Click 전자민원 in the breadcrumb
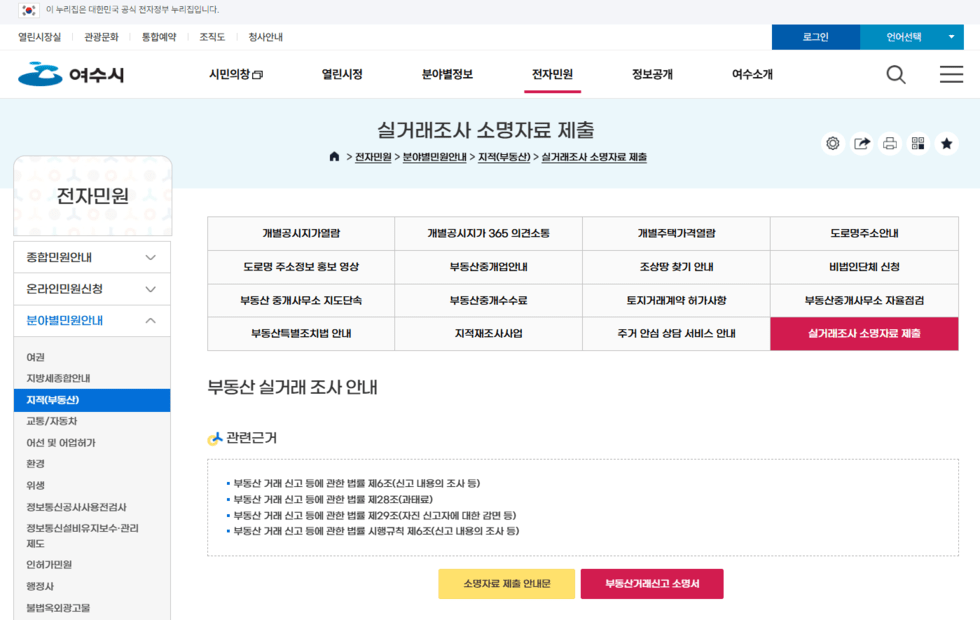The height and width of the screenshot is (620, 980). (373, 157)
